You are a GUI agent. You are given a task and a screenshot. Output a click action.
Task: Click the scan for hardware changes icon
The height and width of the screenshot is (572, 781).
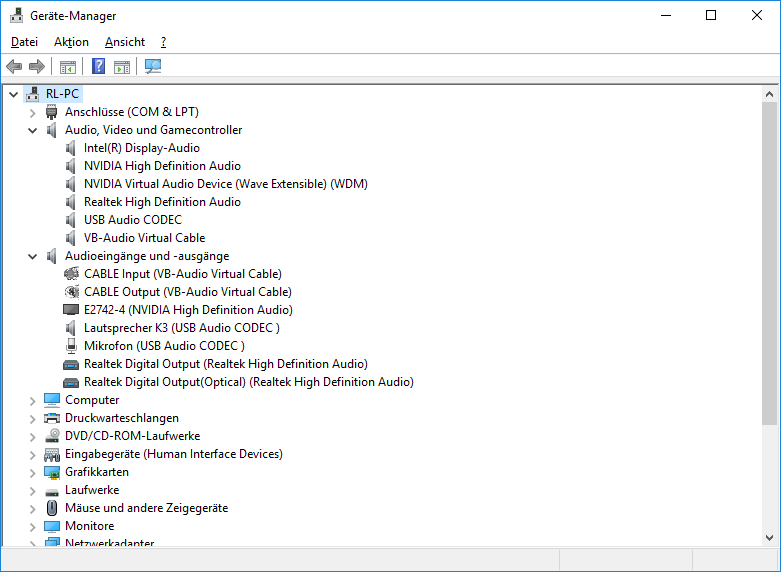click(153, 67)
